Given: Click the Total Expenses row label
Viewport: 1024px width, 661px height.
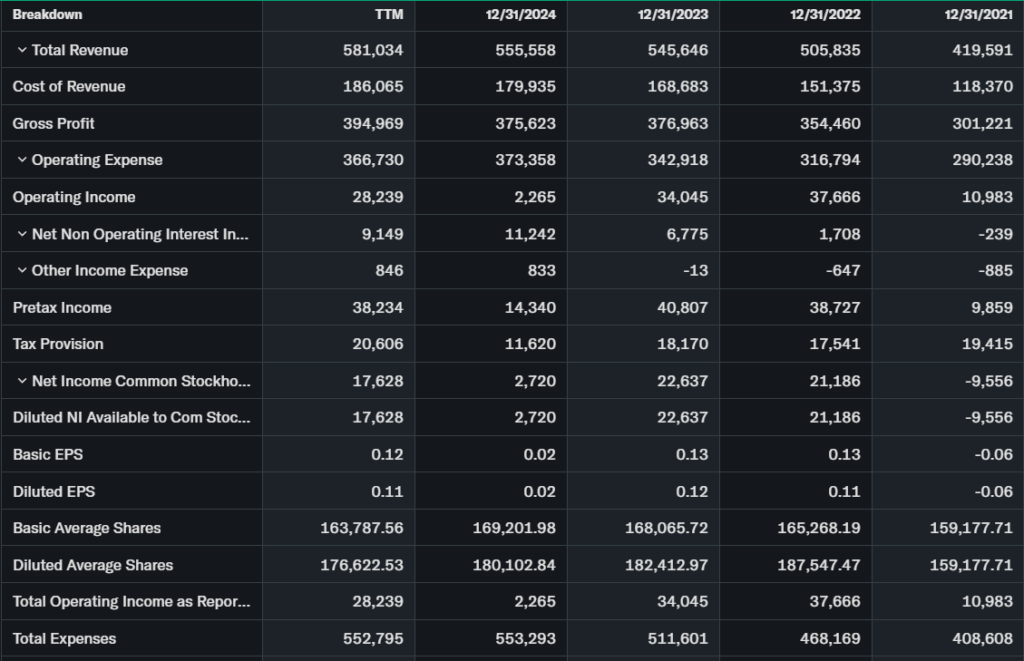Looking at the screenshot, I should tap(64, 639).
